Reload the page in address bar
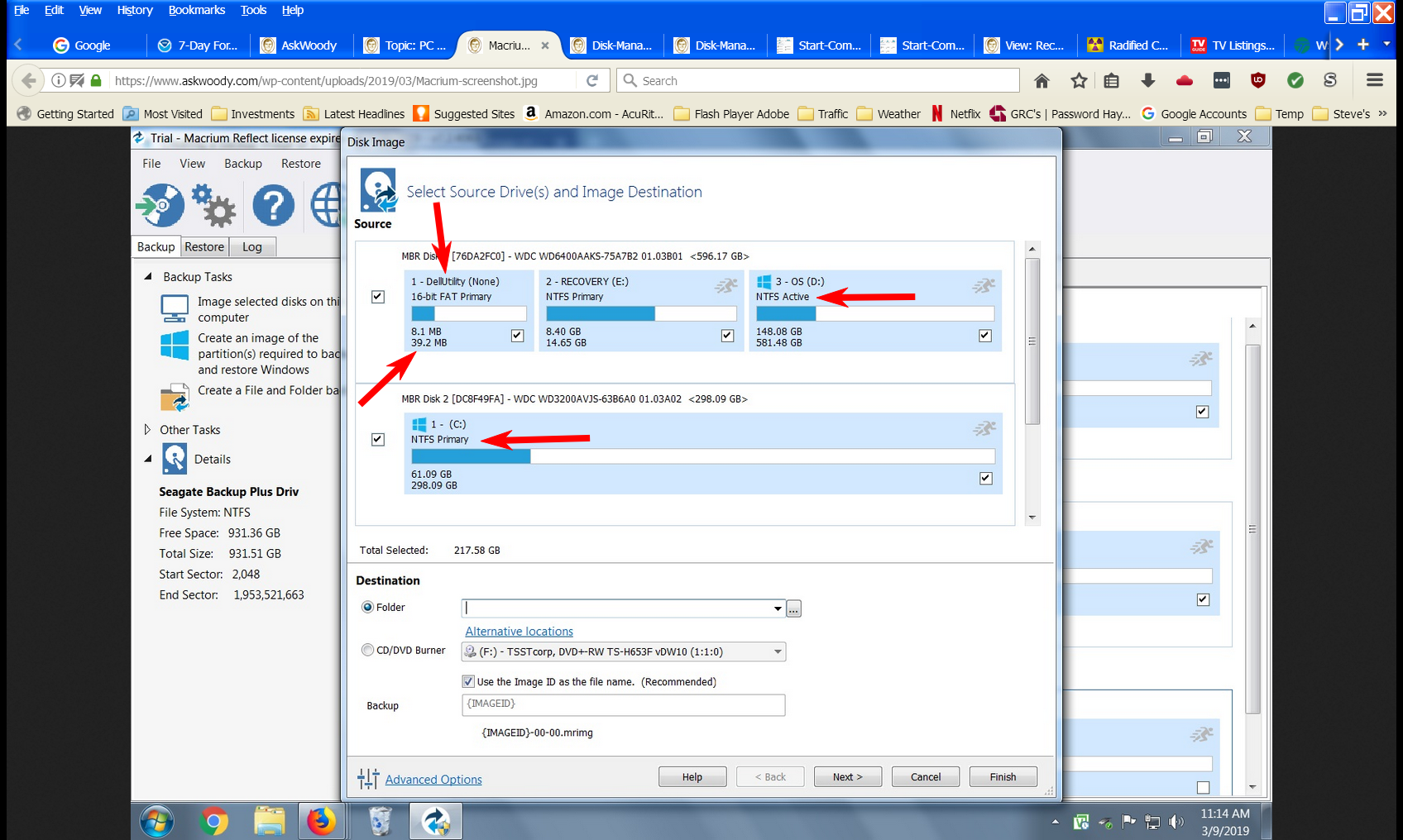This screenshot has width=1403, height=840. click(592, 80)
